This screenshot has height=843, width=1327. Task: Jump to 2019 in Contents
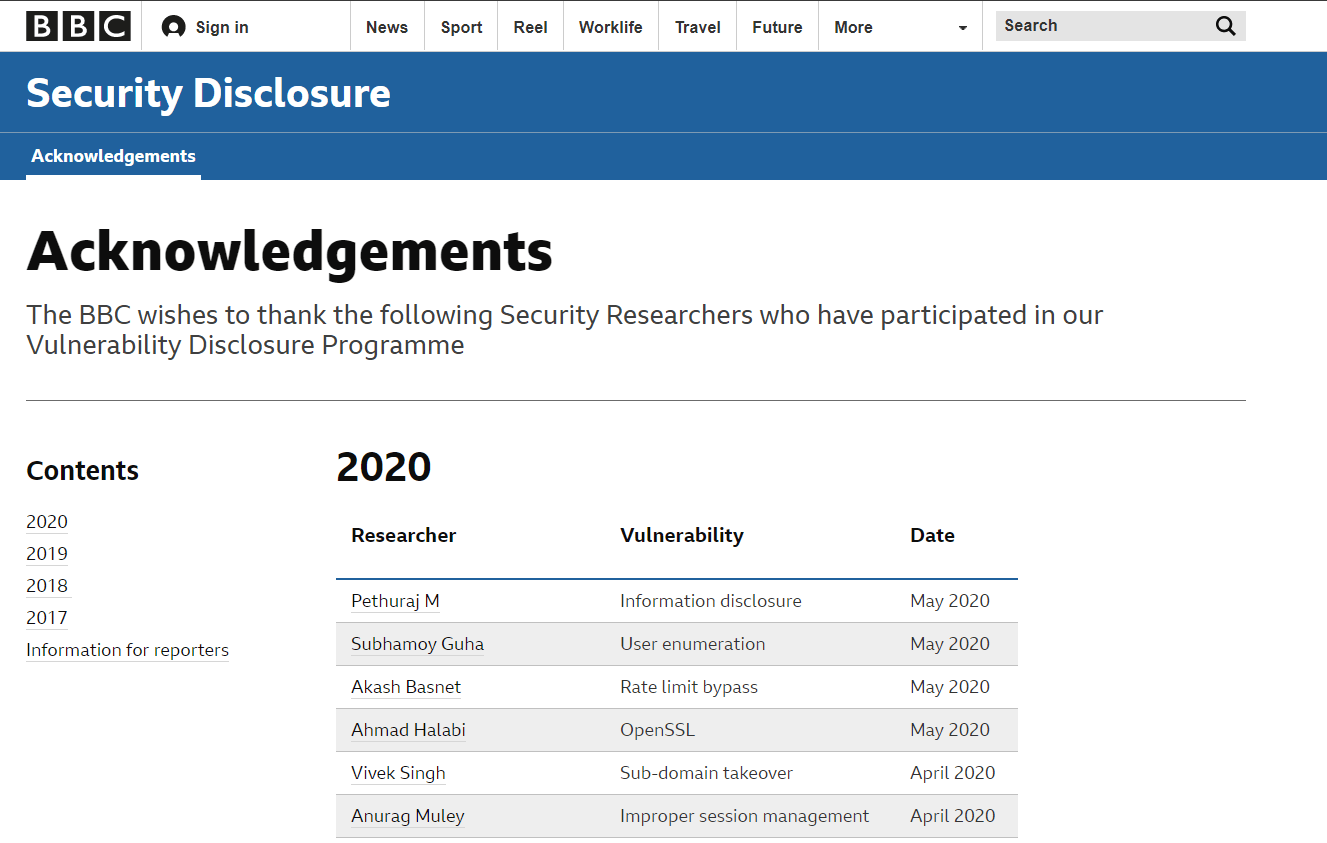point(47,554)
